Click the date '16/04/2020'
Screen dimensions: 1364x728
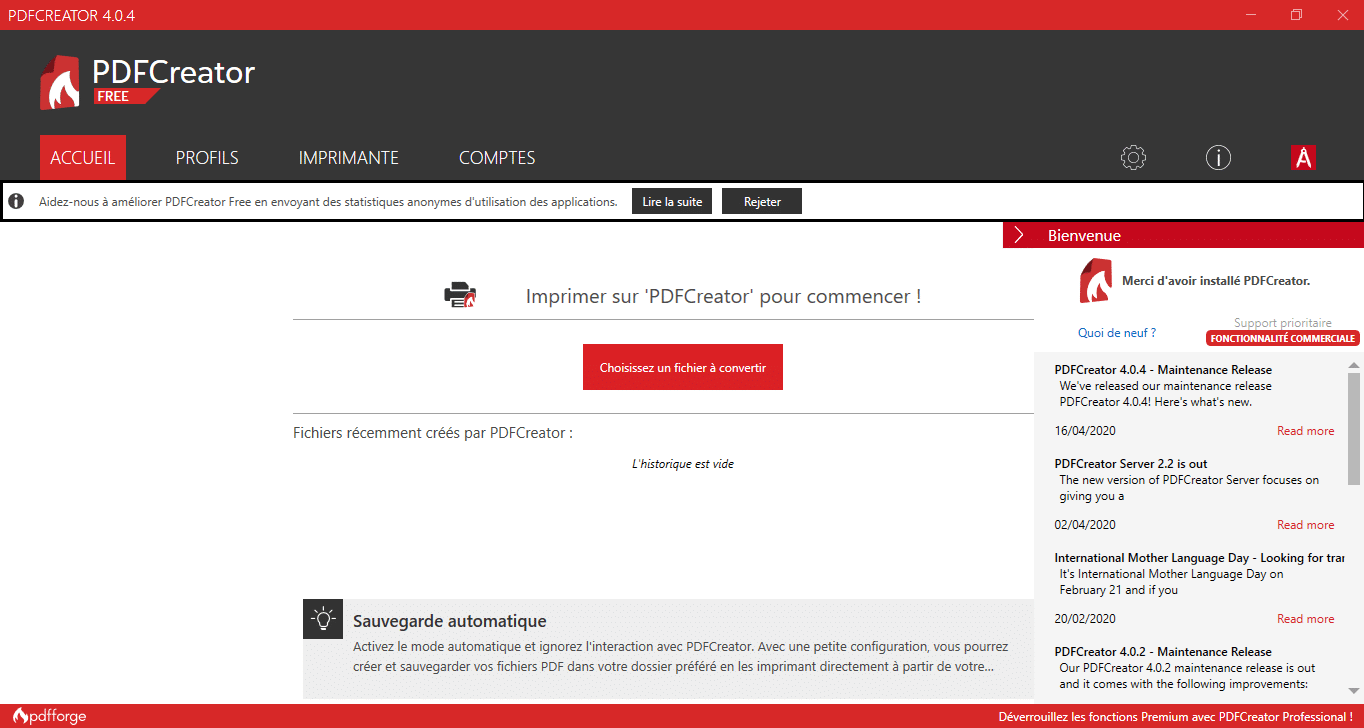pyautogui.click(x=1085, y=431)
